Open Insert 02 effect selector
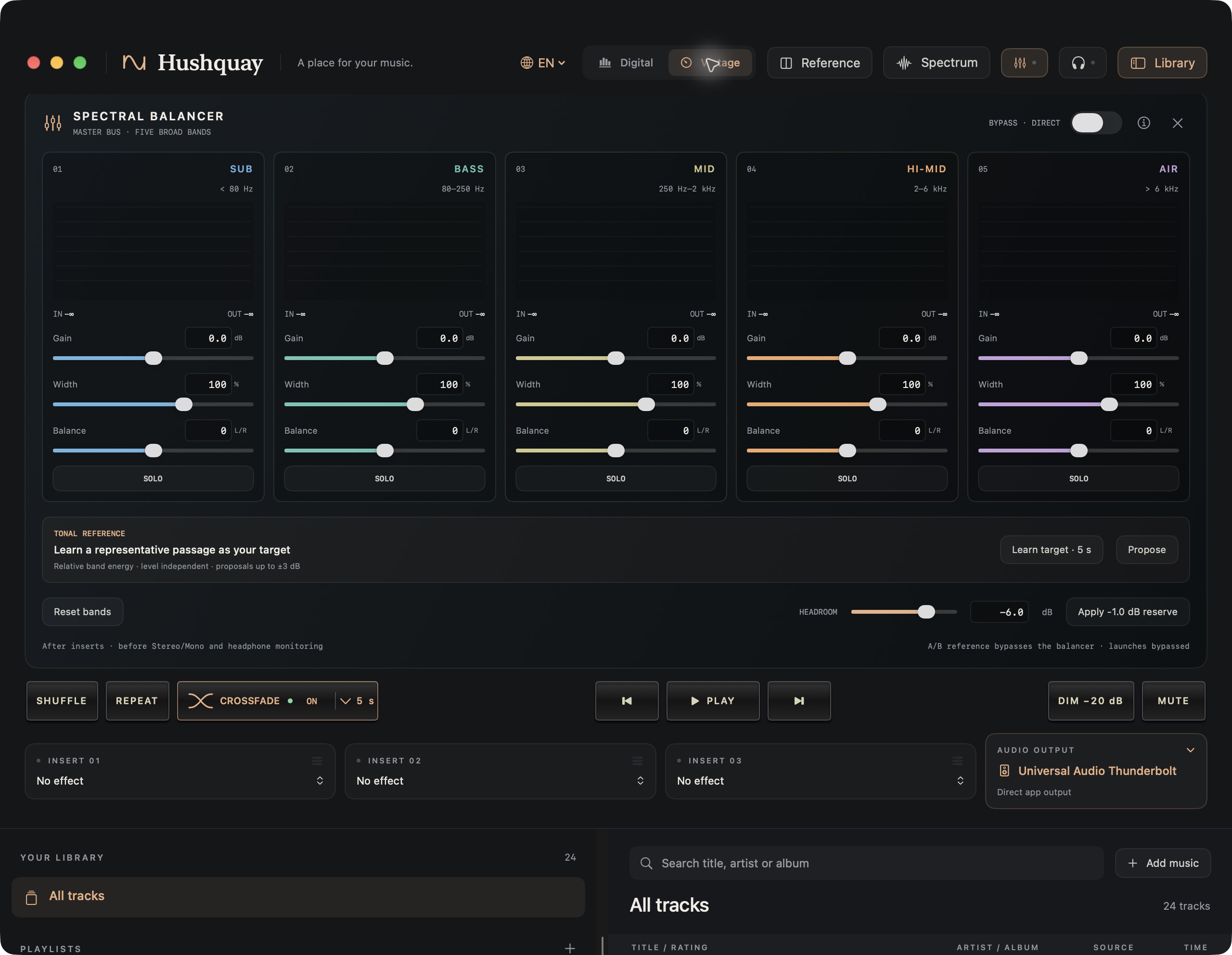The width and height of the screenshot is (1232, 955). [500, 781]
